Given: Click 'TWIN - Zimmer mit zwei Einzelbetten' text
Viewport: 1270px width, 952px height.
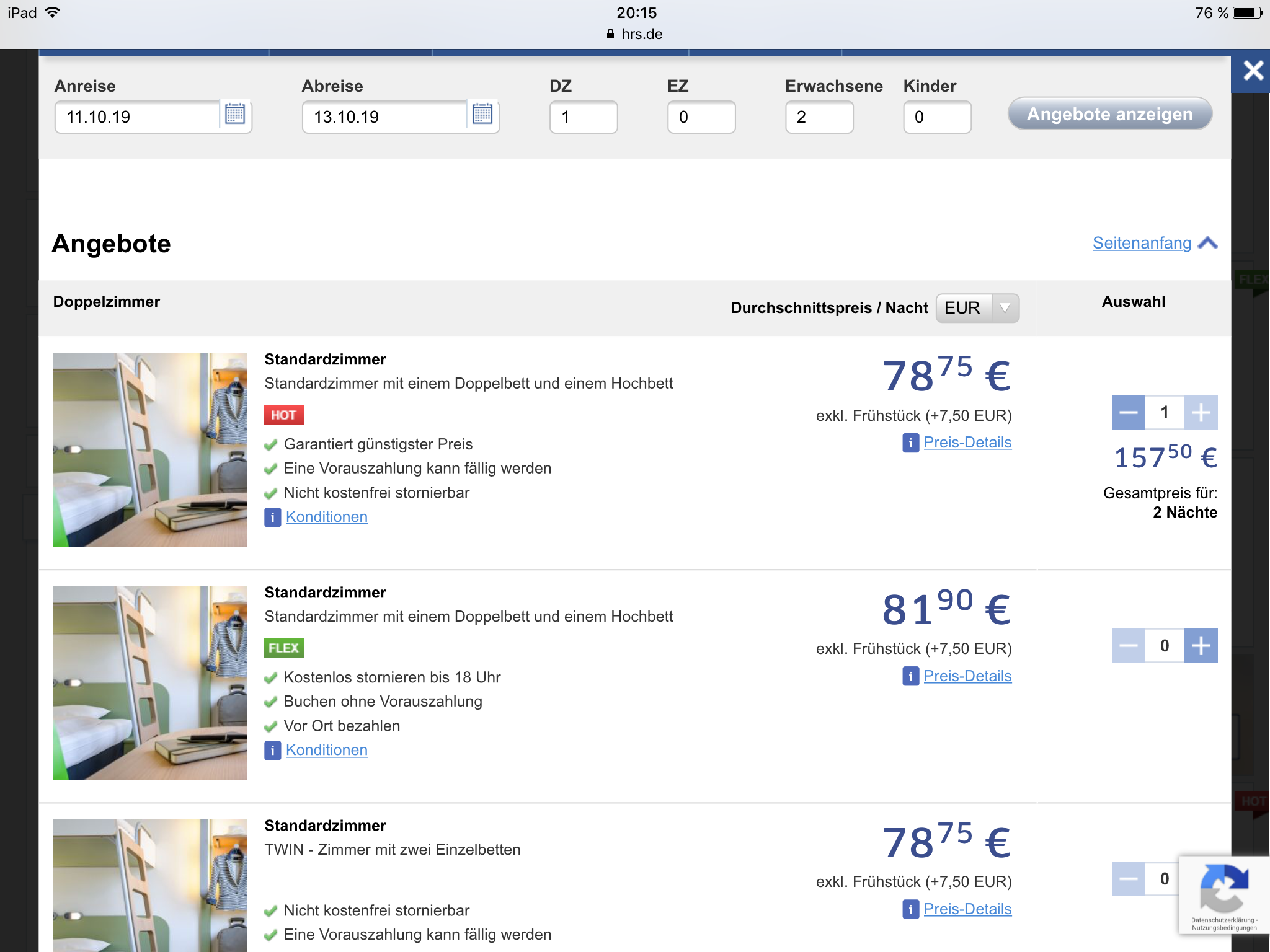Looking at the screenshot, I should [393, 850].
